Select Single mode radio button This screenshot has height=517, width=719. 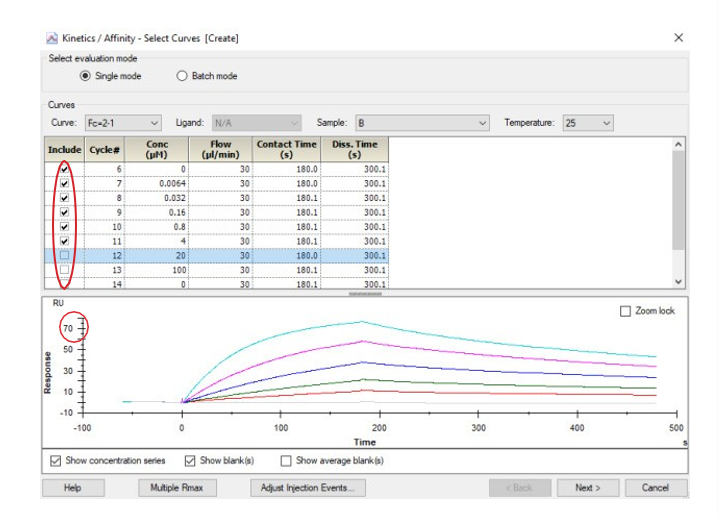[x=85, y=76]
